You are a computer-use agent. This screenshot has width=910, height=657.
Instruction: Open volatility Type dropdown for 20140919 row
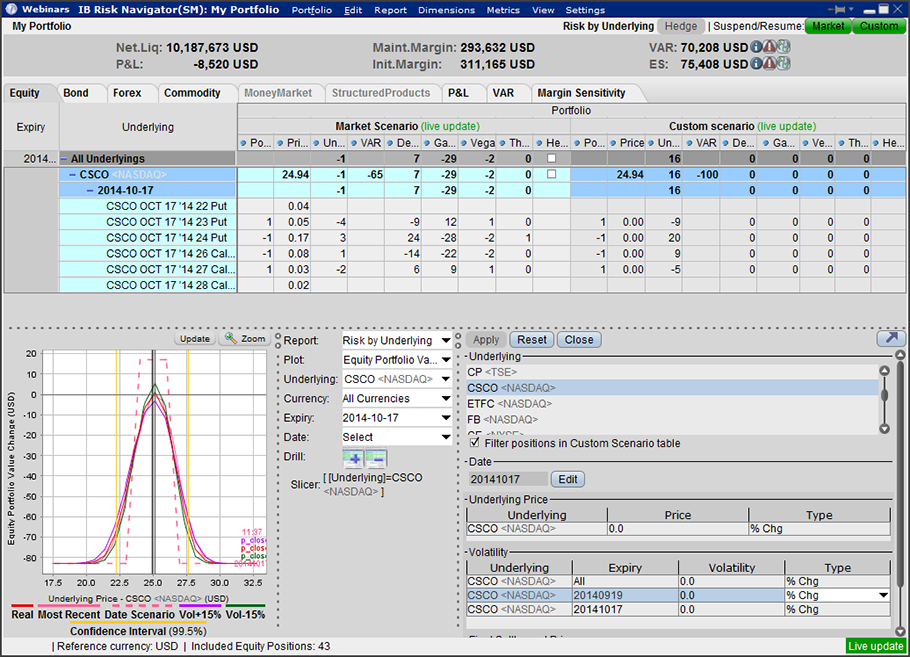[883, 595]
